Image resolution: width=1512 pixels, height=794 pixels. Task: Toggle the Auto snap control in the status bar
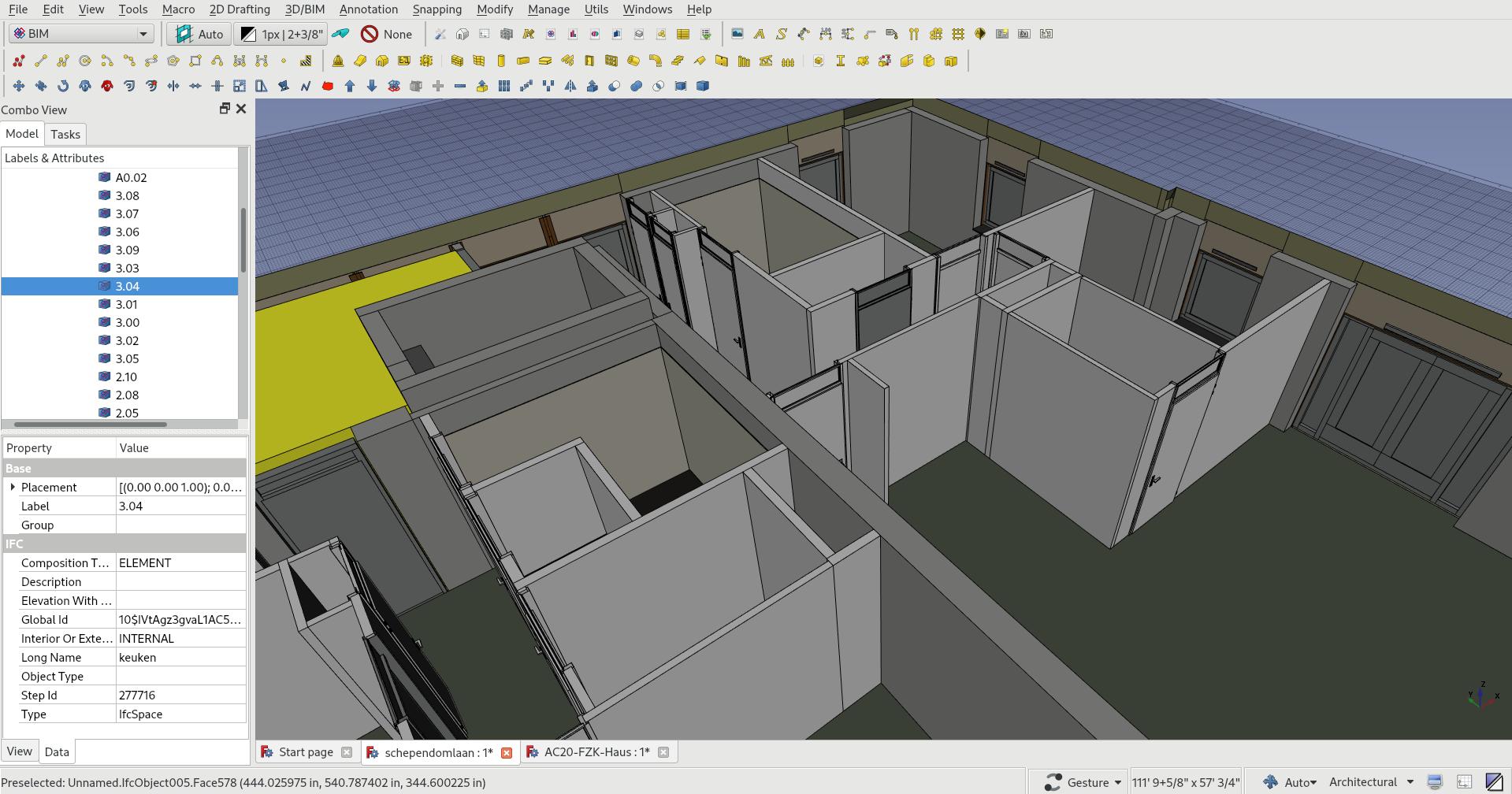coord(1300,781)
